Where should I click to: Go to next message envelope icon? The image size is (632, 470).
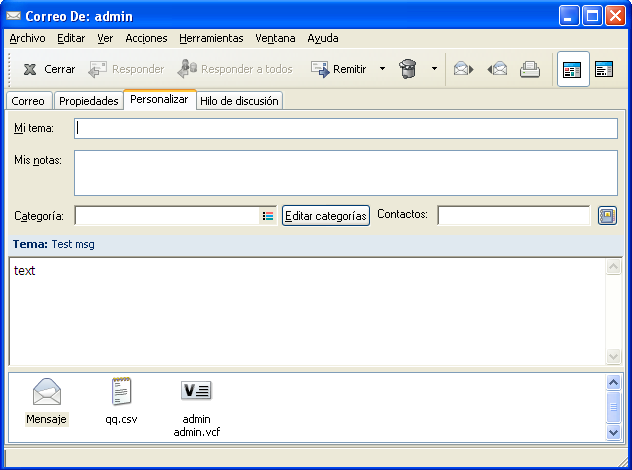pos(463,69)
